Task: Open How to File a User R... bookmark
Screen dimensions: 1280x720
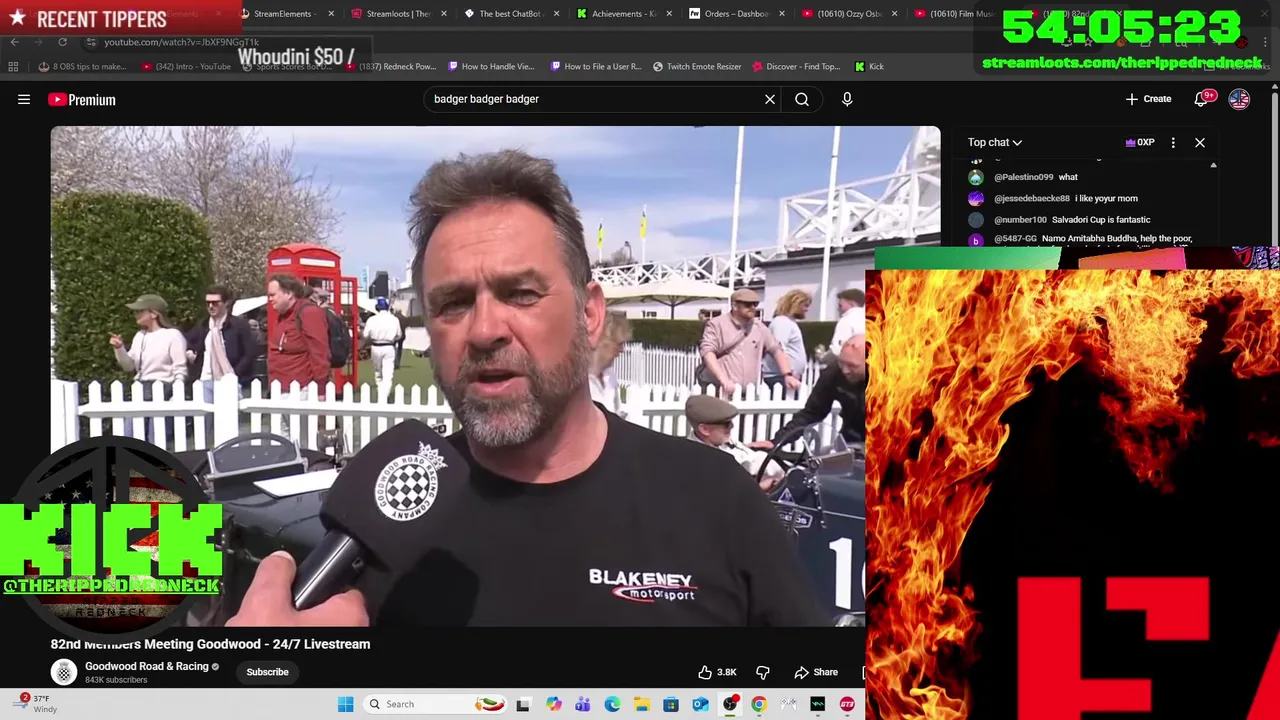Action: [595, 67]
